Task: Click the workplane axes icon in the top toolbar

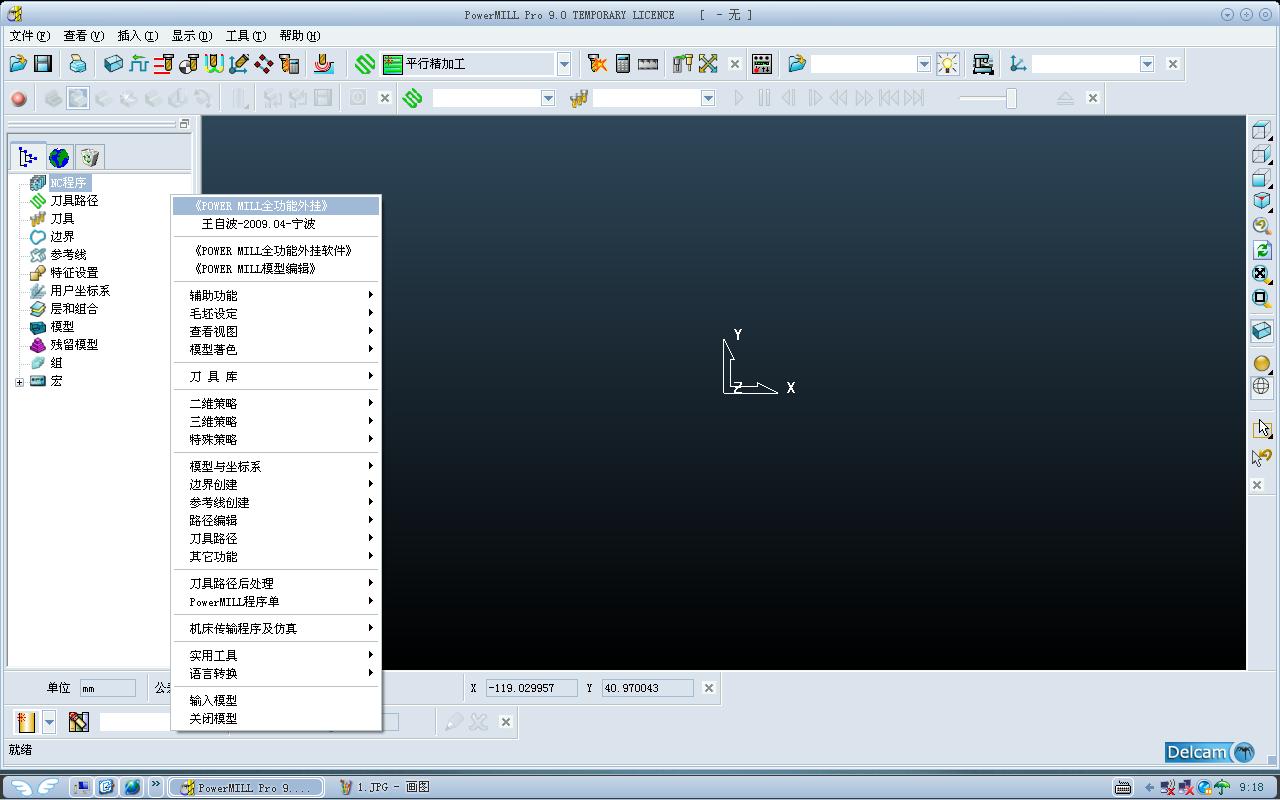Action: coord(1018,64)
